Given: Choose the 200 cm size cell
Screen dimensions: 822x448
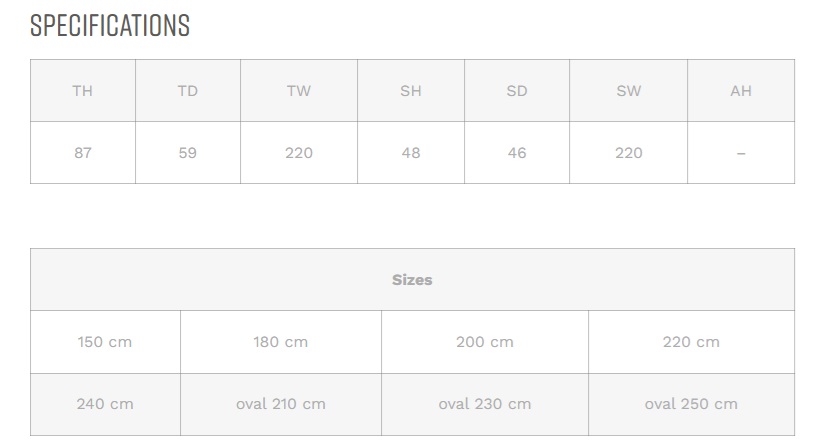Looking at the screenshot, I should click(485, 342).
